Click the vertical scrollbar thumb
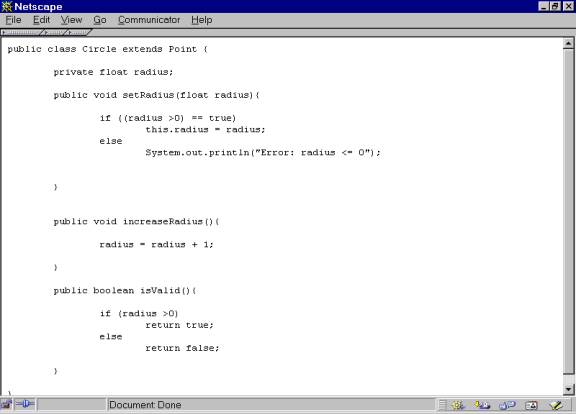 click(568, 212)
